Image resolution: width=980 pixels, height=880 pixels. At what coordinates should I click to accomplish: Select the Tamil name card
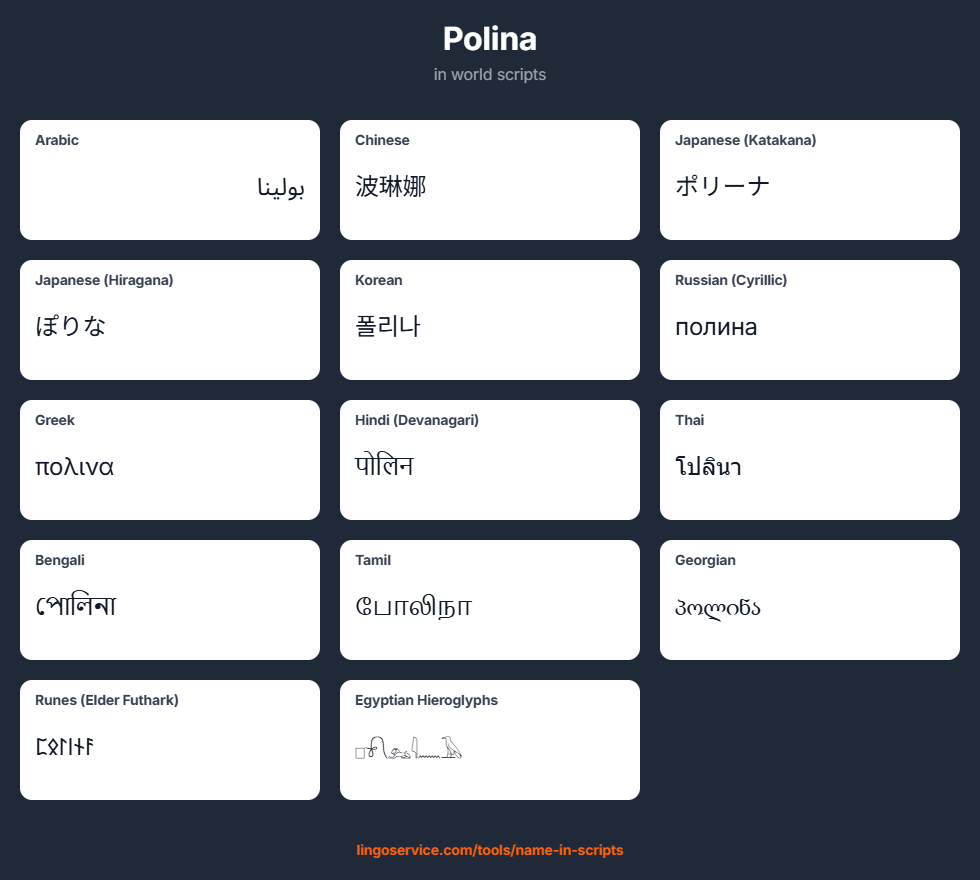[490, 600]
